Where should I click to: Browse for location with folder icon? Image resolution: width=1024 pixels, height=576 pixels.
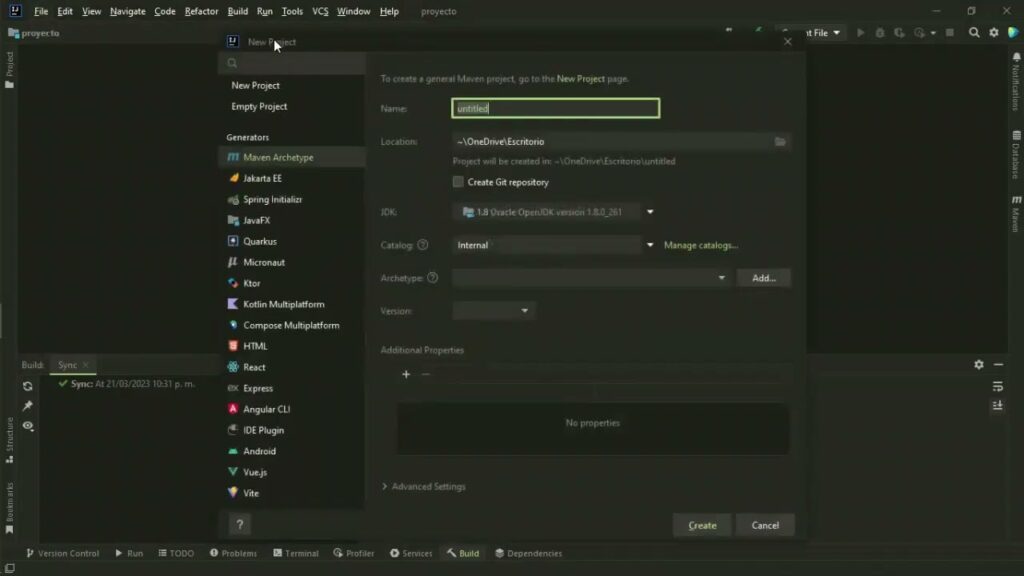(780, 142)
